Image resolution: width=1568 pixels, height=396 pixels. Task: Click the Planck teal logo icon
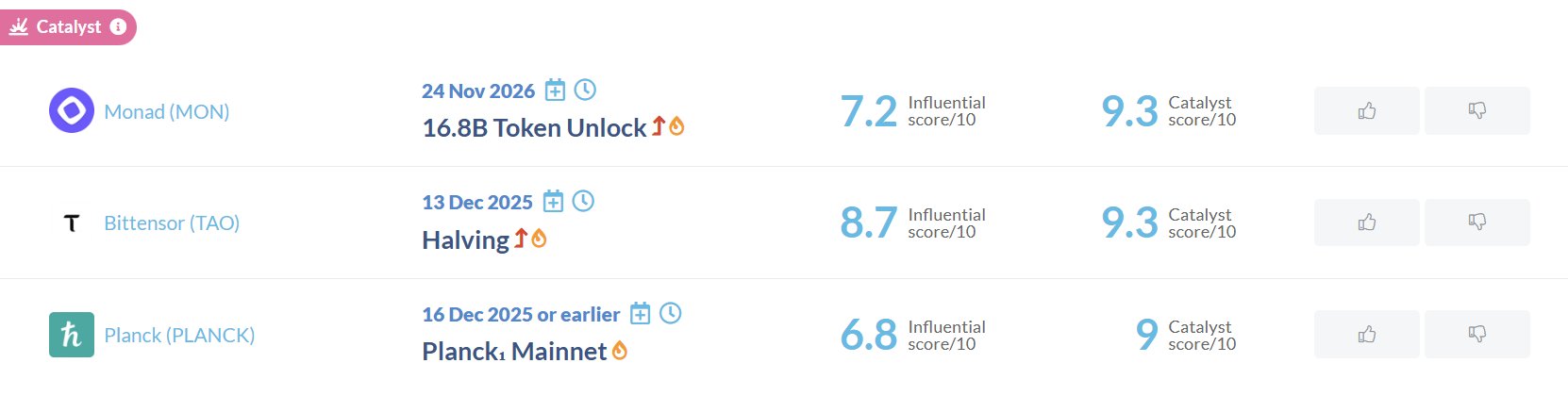[x=72, y=335]
